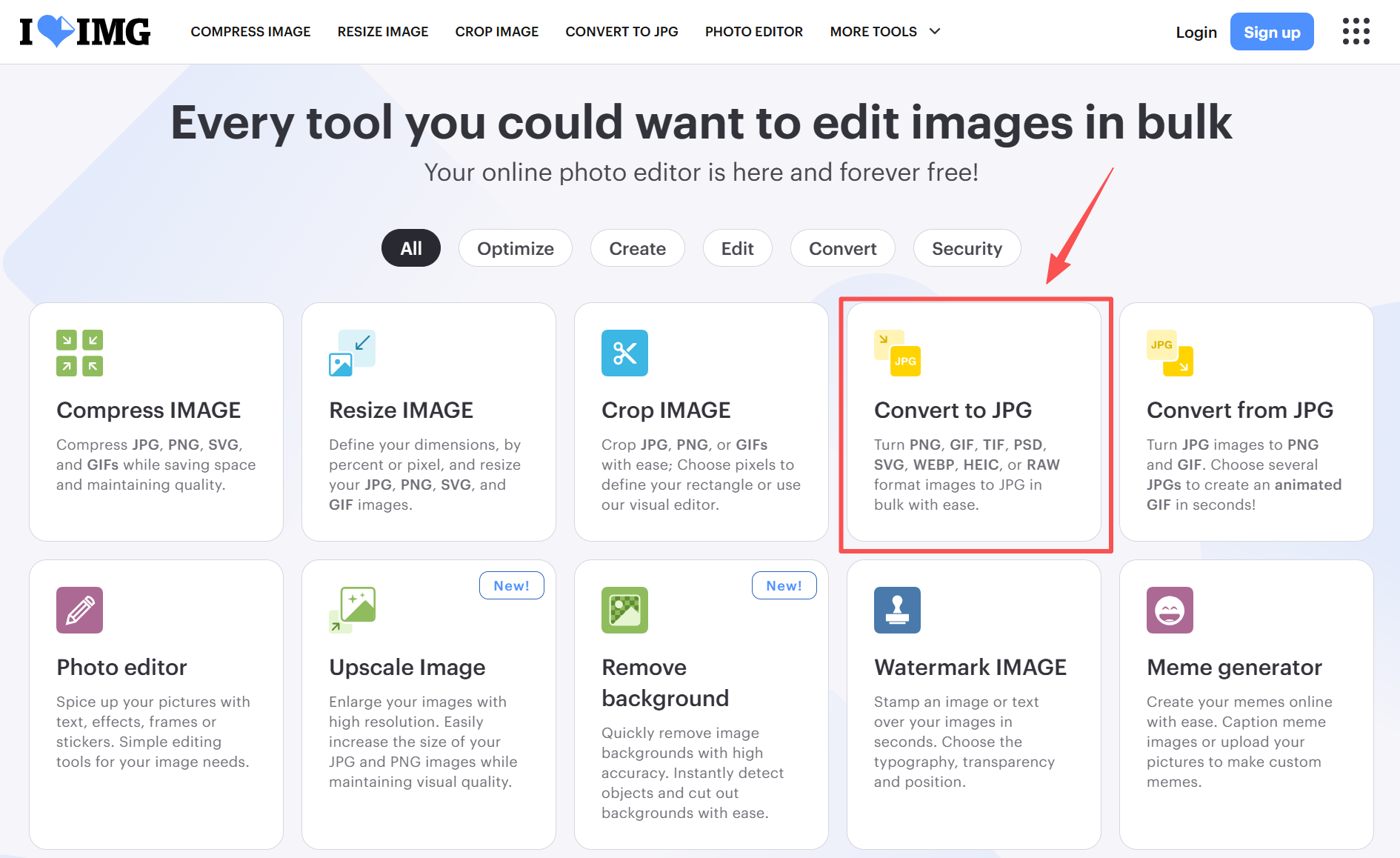The image size is (1400, 858).
Task: Click the Meme generator smiley icon
Action: point(1170,610)
